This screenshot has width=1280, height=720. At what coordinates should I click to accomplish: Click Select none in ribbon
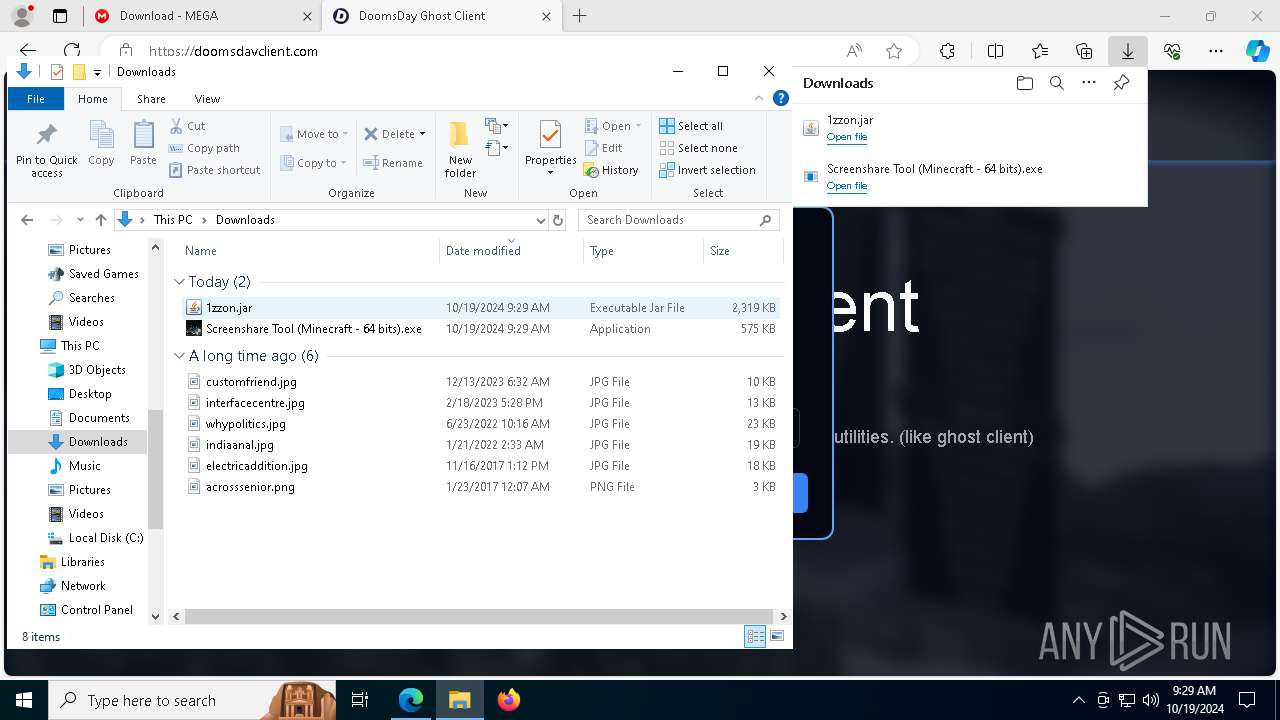click(x=698, y=148)
